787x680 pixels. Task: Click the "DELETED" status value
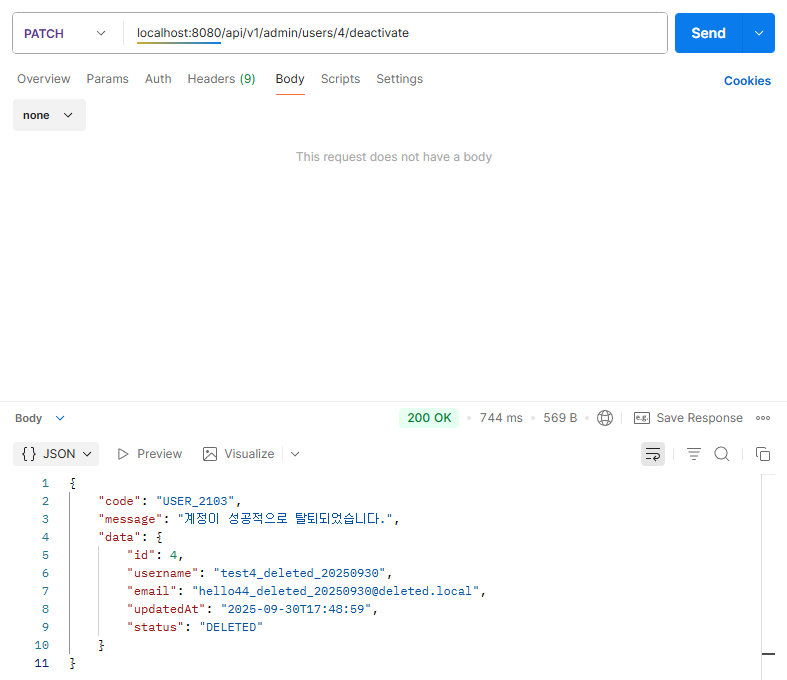[231, 627]
